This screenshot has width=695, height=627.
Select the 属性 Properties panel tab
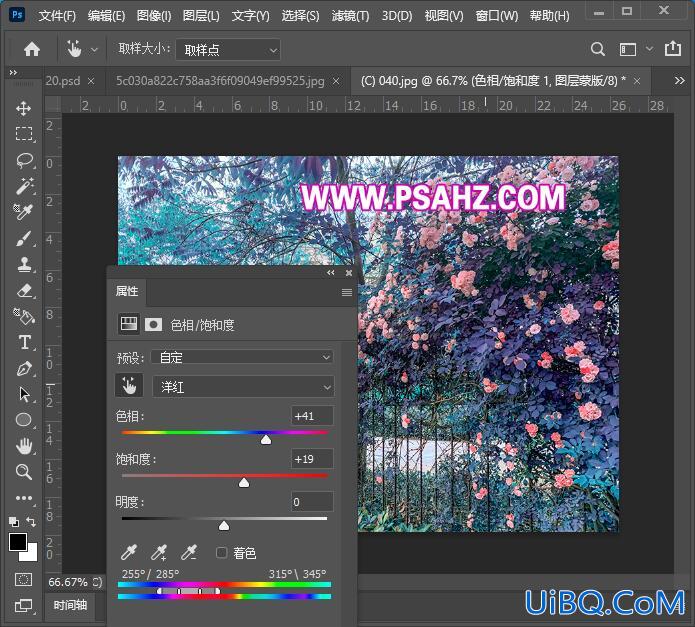click(x=127, y=291)
